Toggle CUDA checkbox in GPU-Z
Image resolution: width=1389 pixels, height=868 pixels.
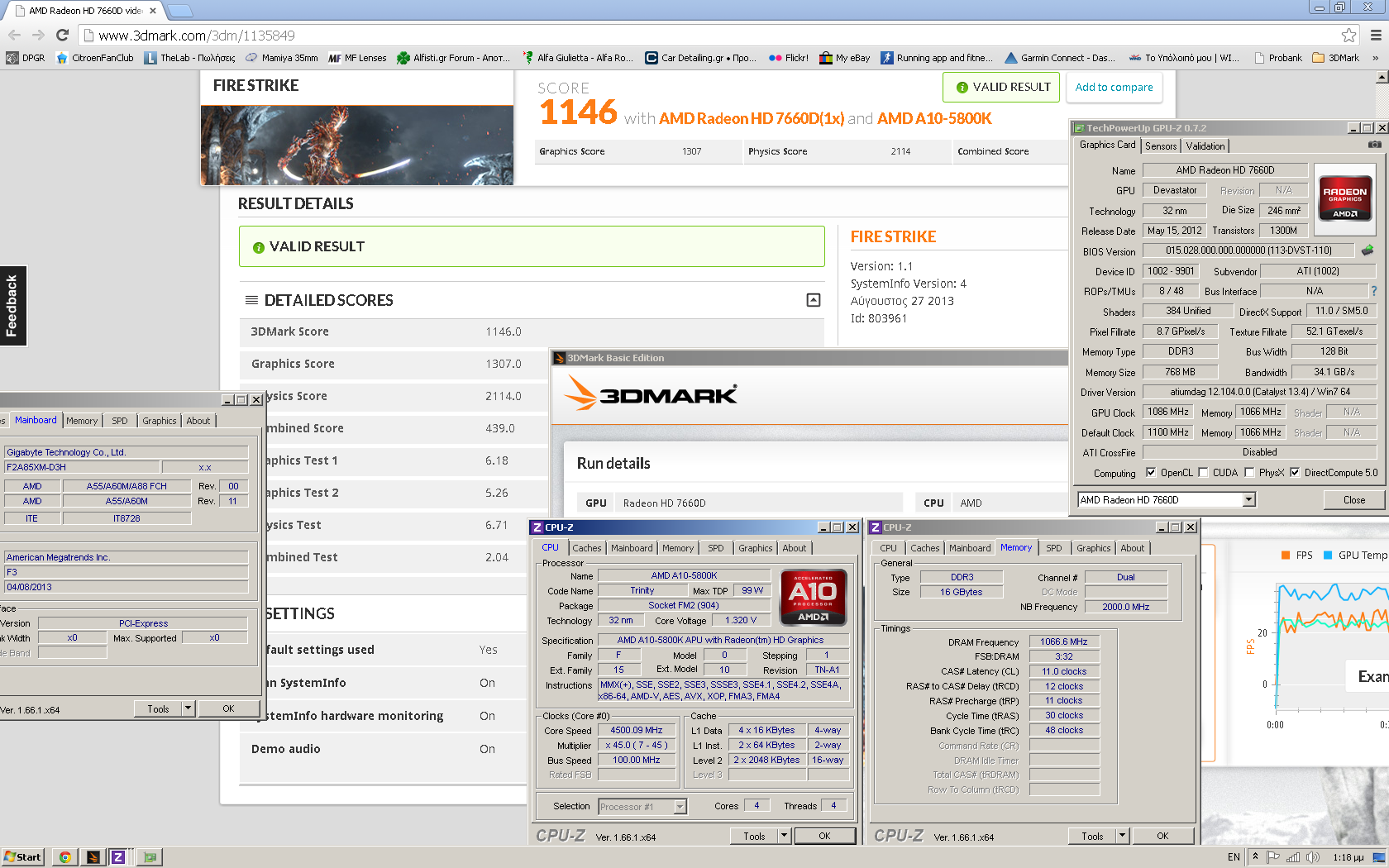[x=1203, y=473]
